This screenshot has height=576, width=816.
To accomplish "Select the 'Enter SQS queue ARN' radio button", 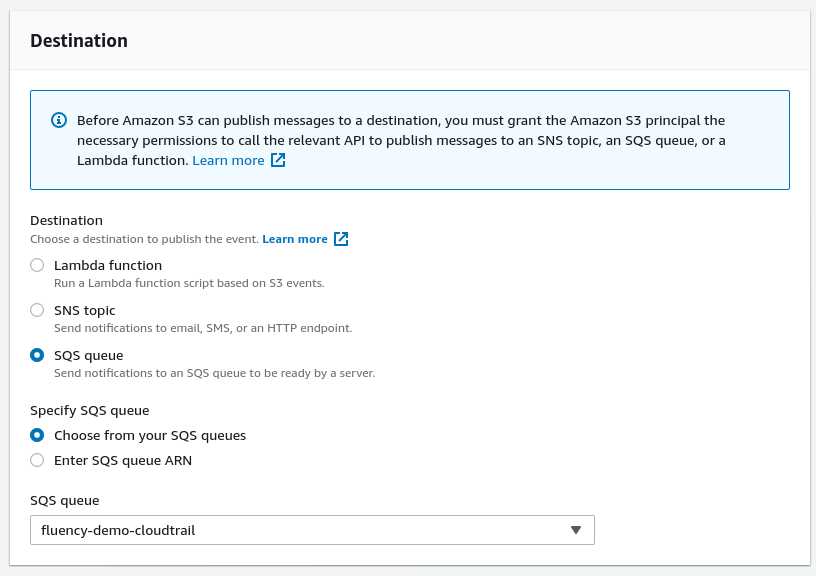I will click(37, 460).
